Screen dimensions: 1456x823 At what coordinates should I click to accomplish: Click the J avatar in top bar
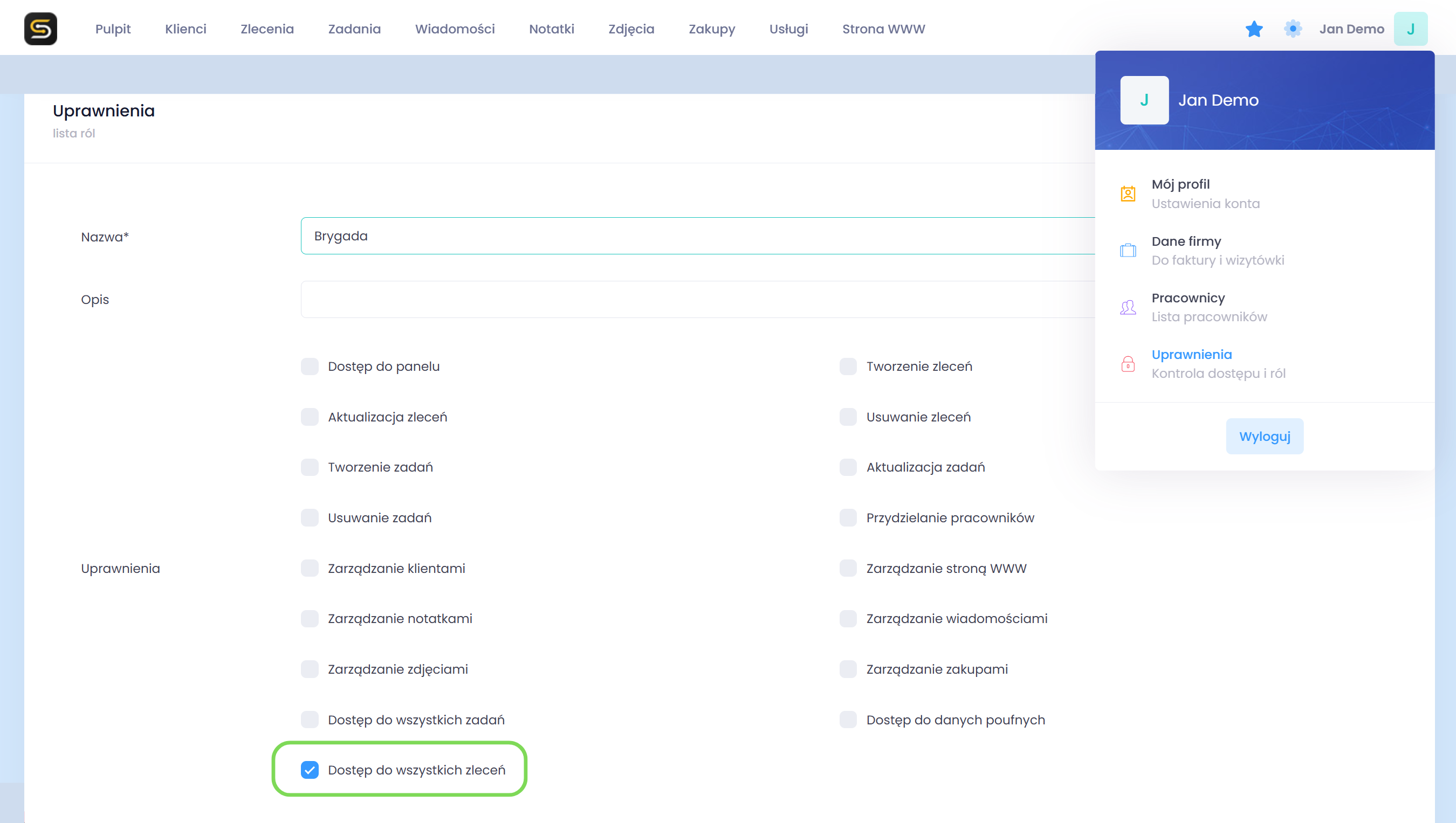coord(1410,29)
